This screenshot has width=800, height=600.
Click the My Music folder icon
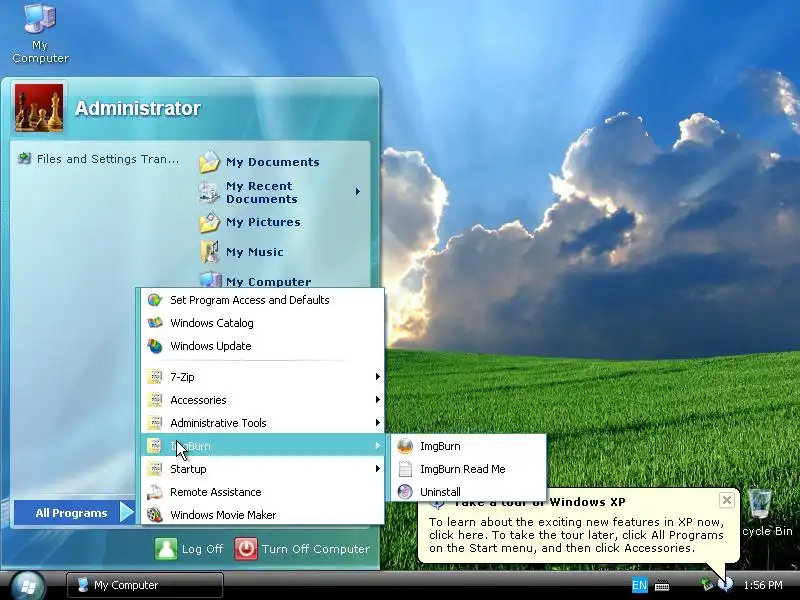[210, 252]
